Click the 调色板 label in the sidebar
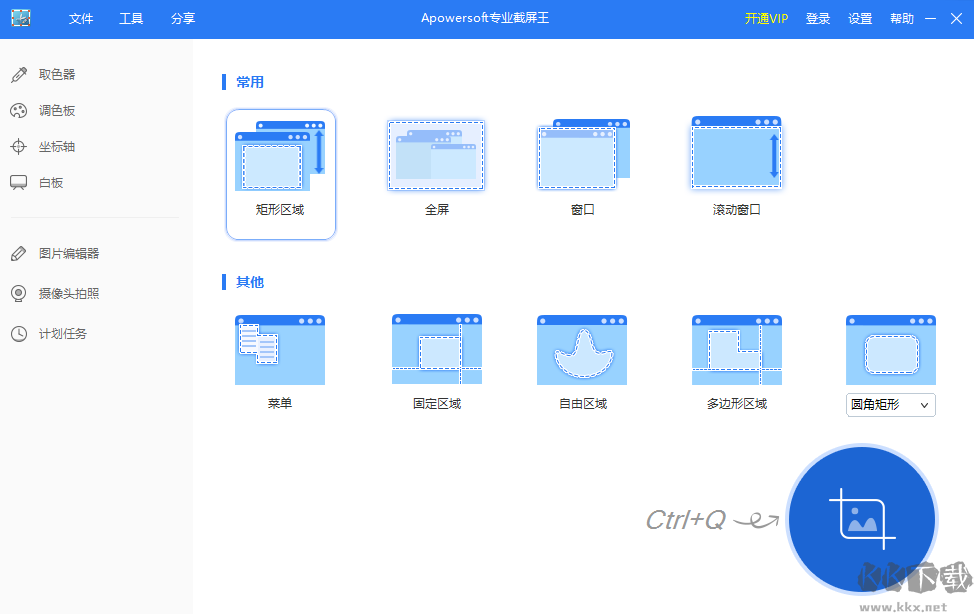The height and width of the screenshot is (614, 974). point(57,111)
